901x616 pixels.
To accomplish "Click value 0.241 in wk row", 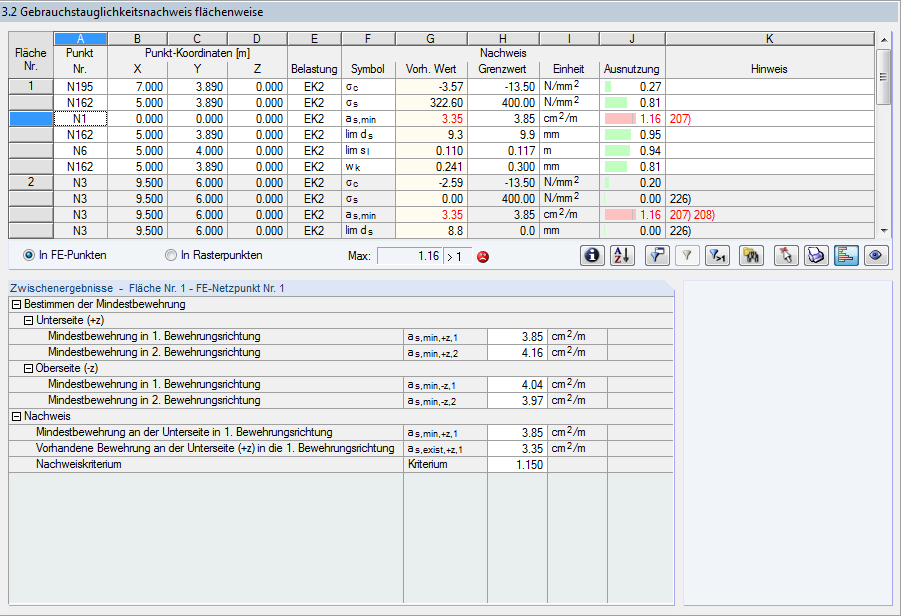I will tap(431, 167).
